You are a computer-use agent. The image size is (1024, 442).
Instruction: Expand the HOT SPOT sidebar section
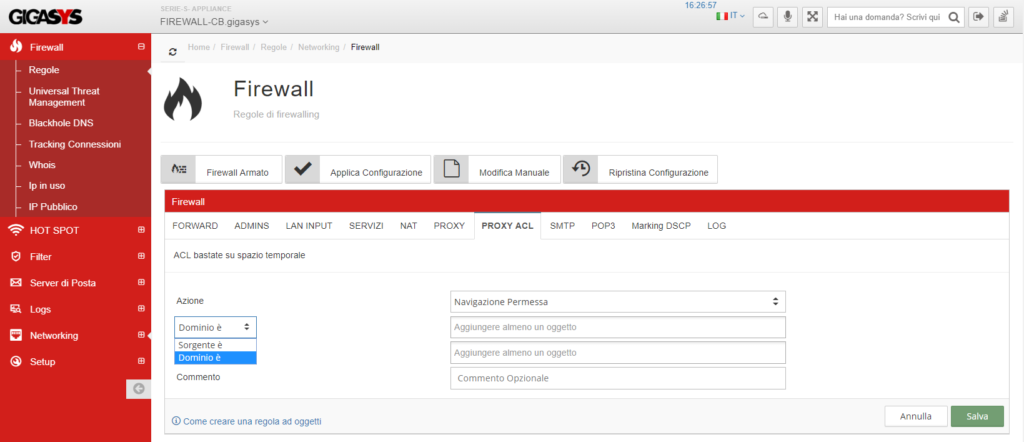pos(141,230)
